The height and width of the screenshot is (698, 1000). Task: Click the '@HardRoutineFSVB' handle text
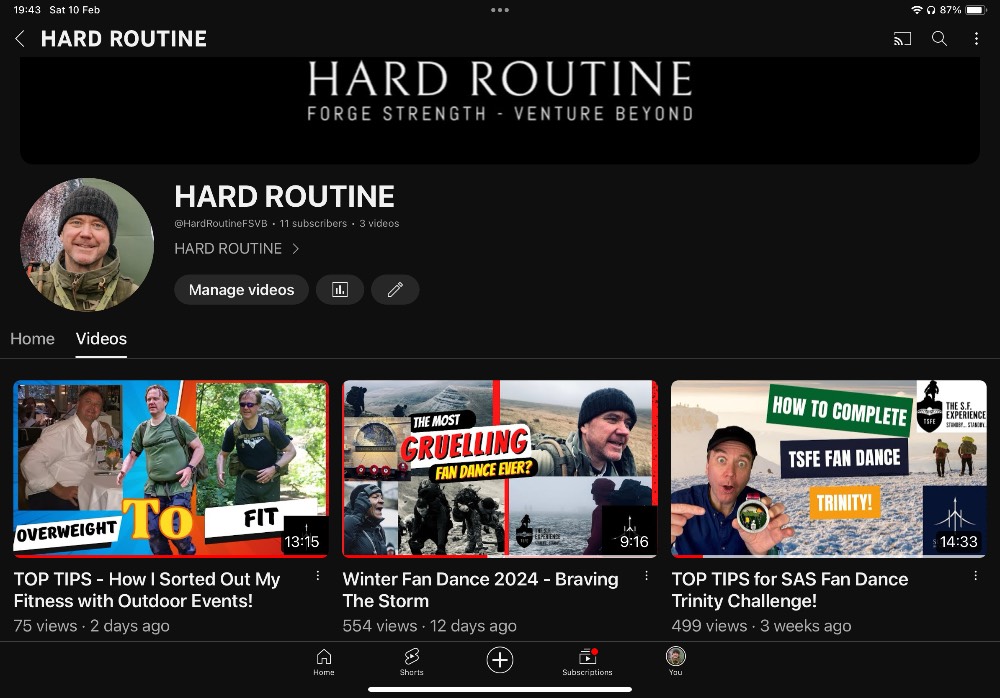coord(221,224)
